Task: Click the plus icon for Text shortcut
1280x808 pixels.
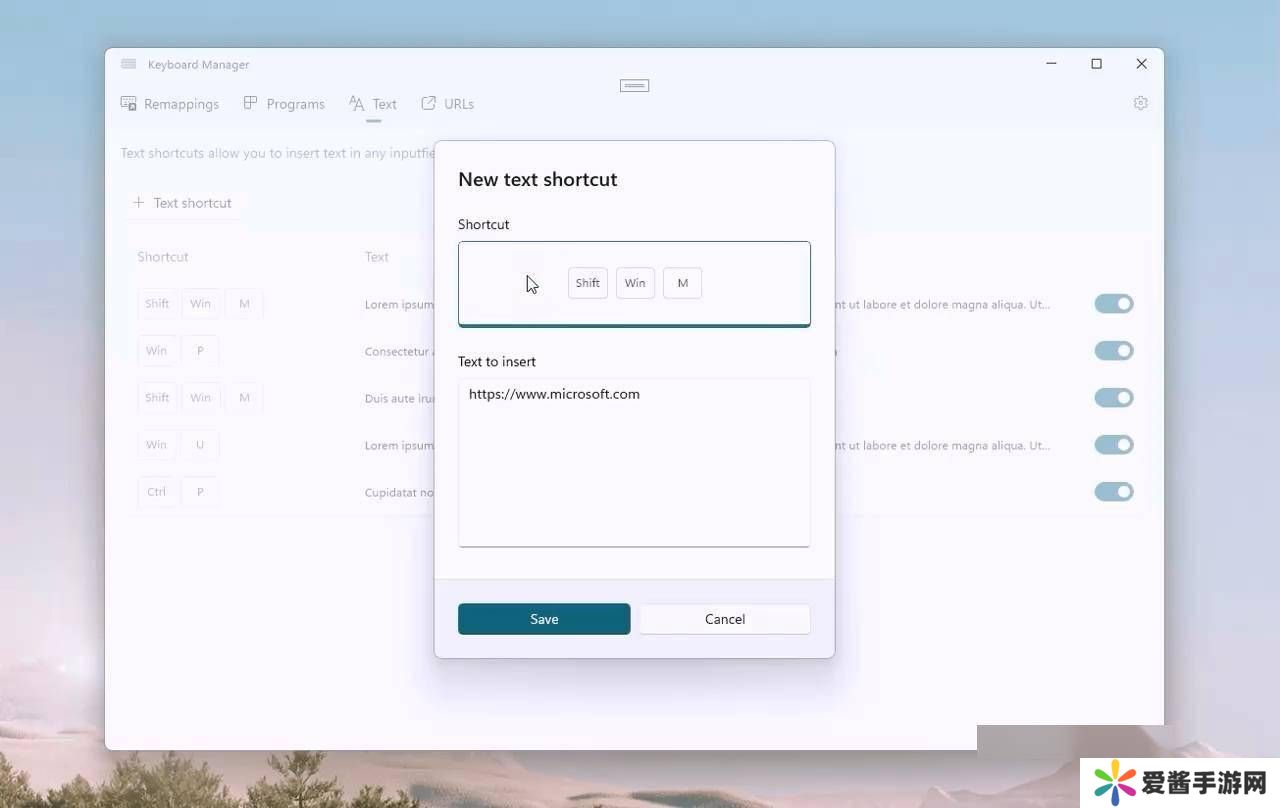Action: (139, 203)
